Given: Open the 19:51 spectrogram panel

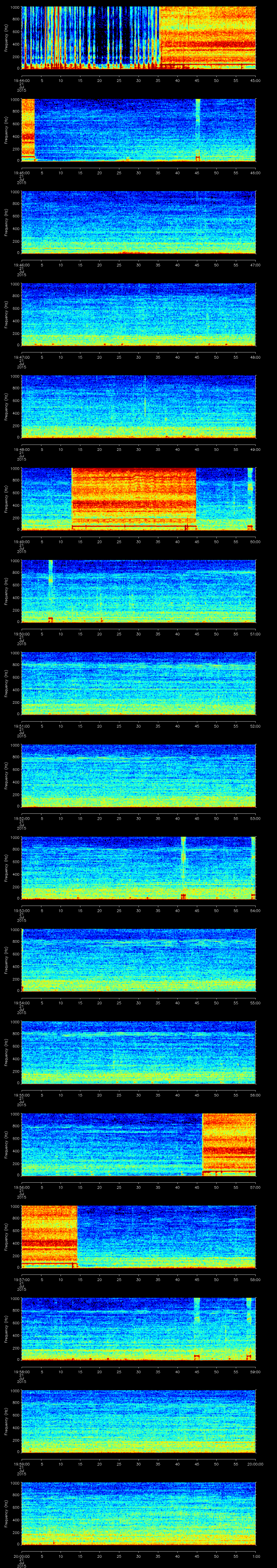Looking at the screenshot, I should point(139,683).
